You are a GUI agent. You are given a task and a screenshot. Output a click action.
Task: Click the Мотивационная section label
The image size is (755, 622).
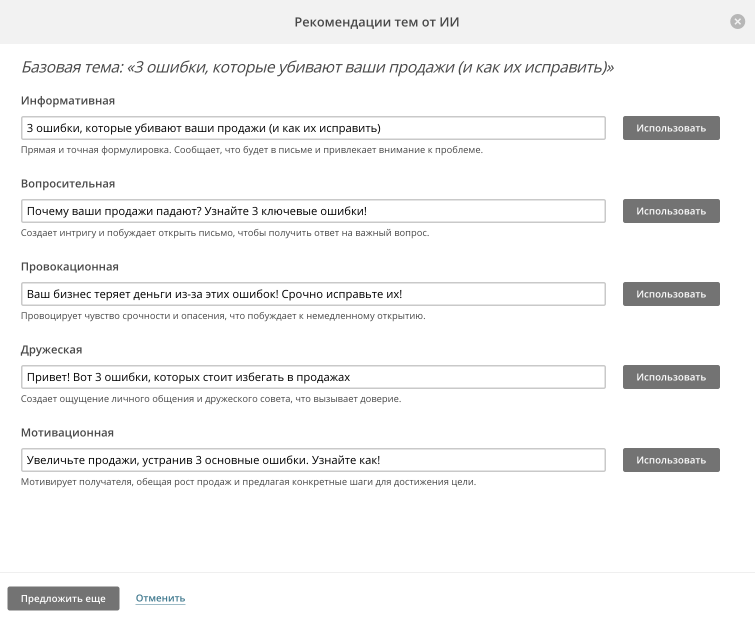[67, 432]
